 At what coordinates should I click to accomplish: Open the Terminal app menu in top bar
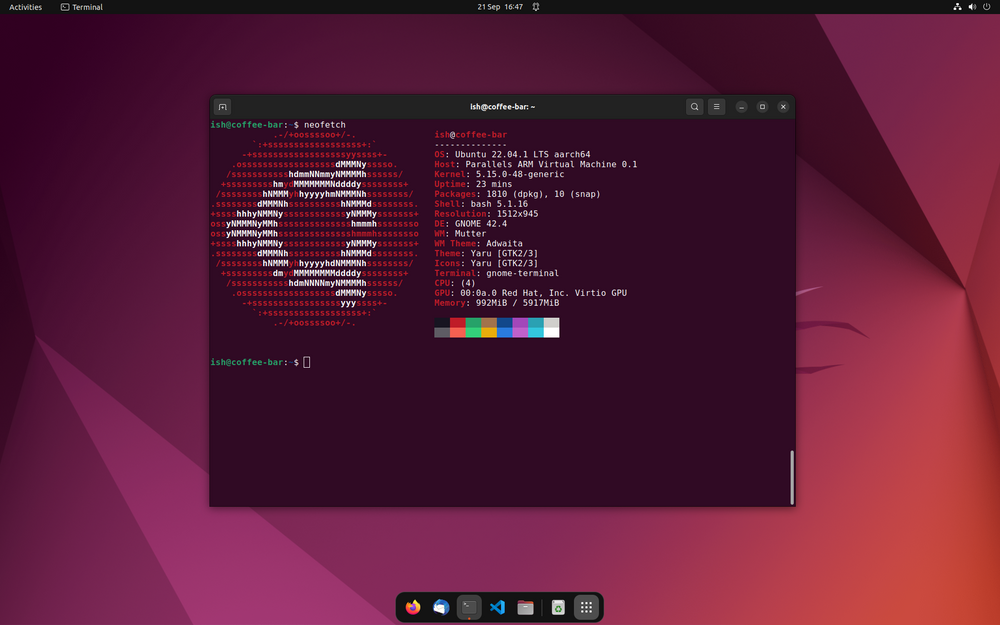tap(81, 7)
